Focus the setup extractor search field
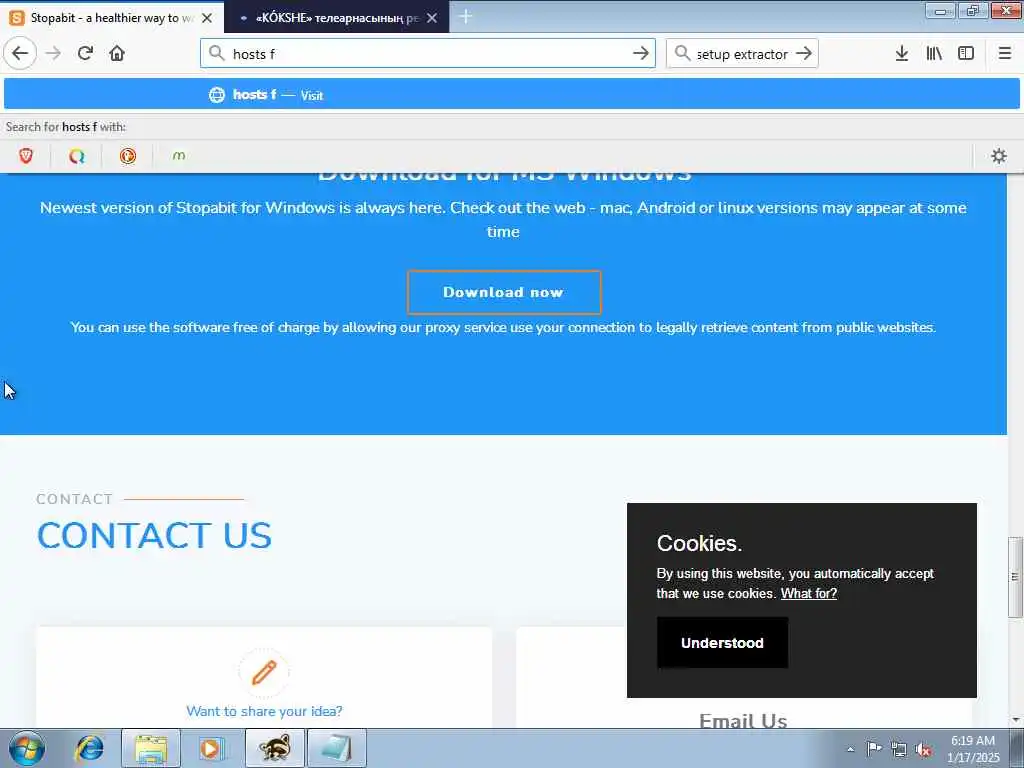 (x=742, y=54)
